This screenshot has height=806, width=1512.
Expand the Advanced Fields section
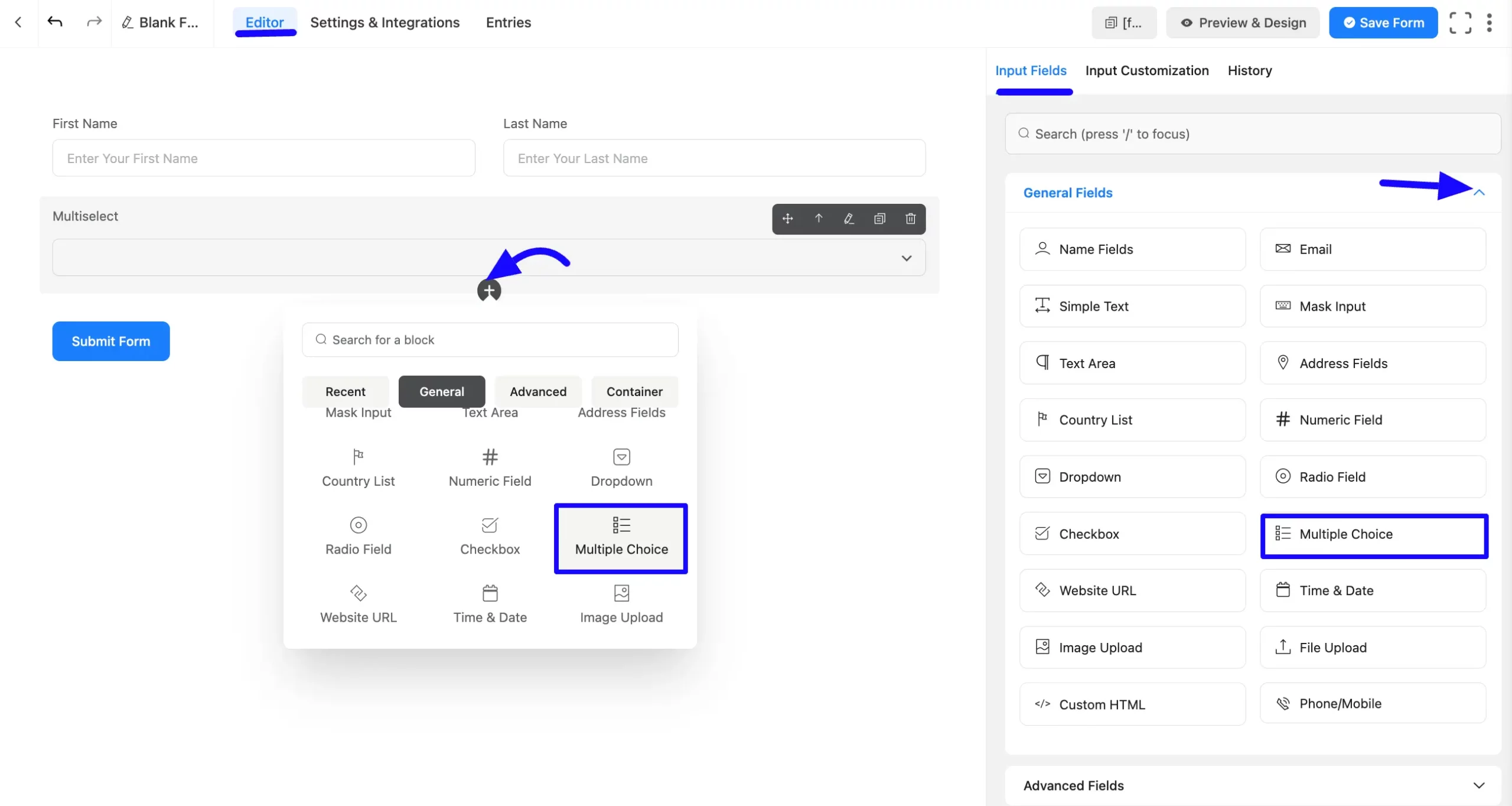pos(1478,785)
